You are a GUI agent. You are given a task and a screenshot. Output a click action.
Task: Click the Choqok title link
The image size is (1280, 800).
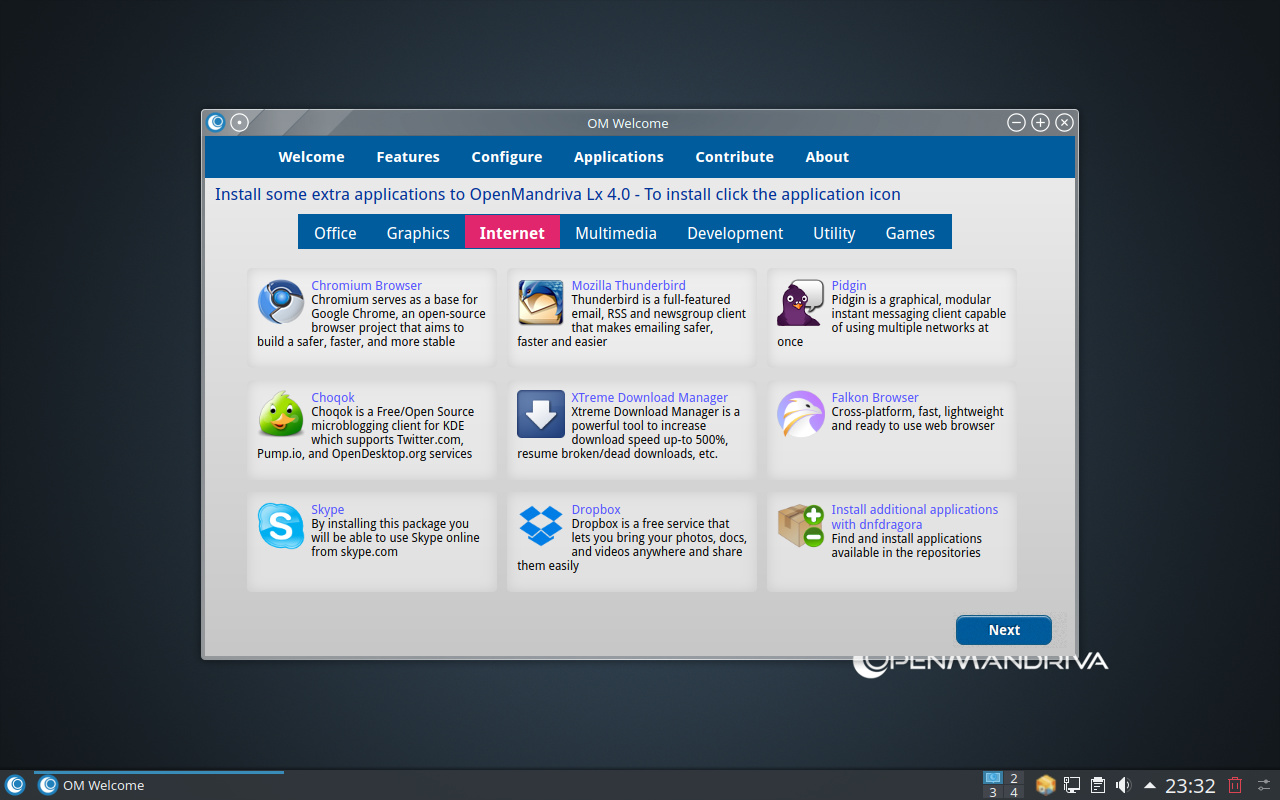(333, 397)
